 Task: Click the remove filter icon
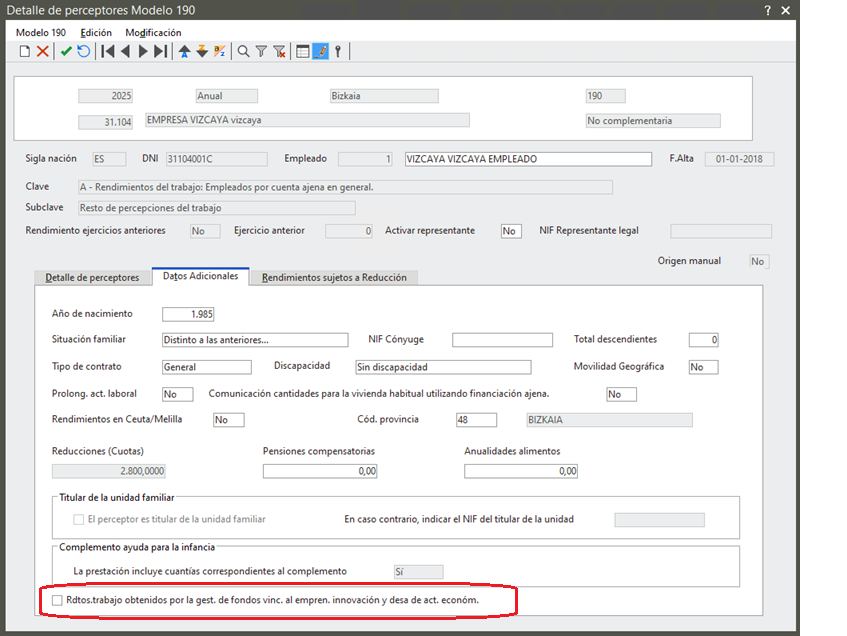click(279, 52)
